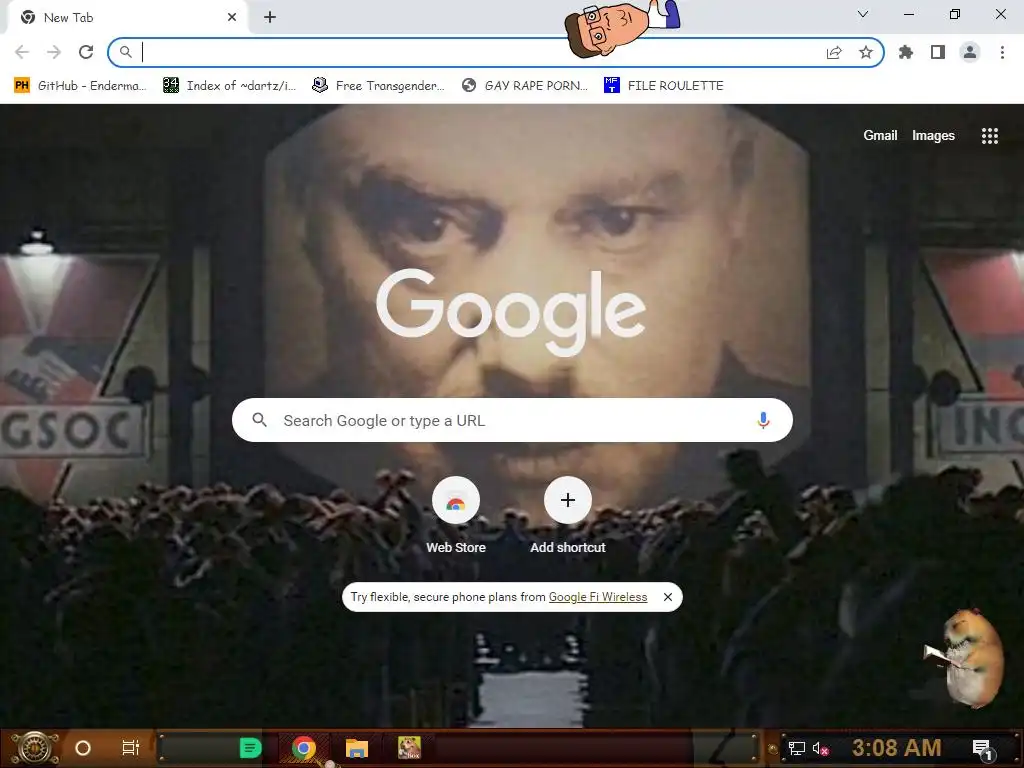Start voice search with the microphone
Screen dimensions: 1024x768
[x=763, y=420]
